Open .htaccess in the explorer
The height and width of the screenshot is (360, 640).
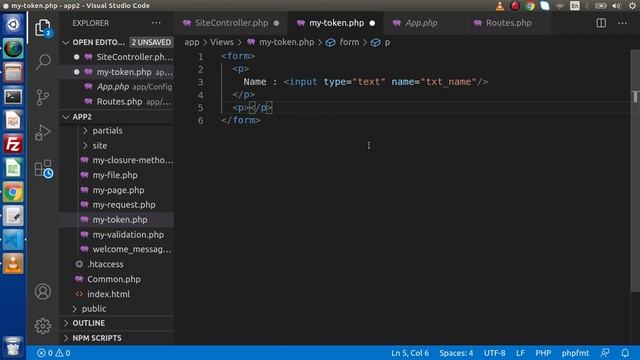105,264
